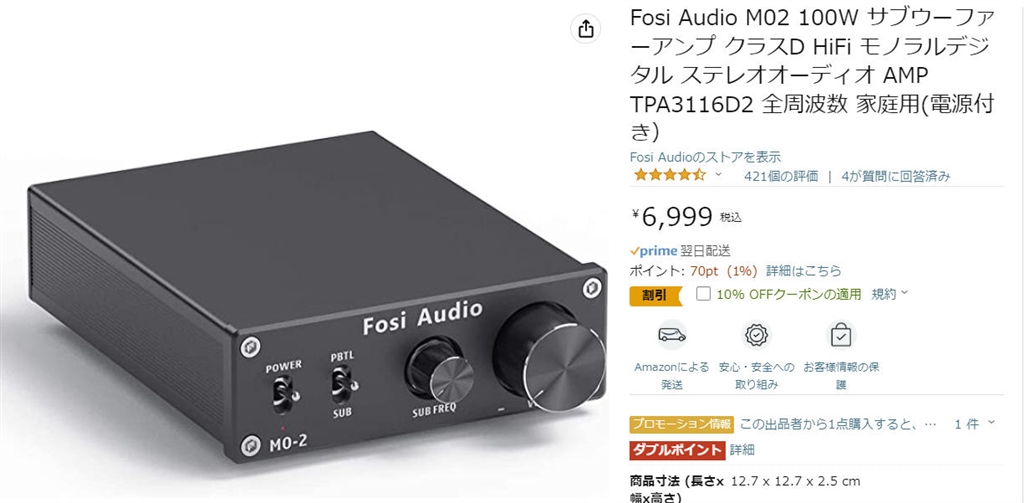Expand the 規約 terms dropdown

889,294
